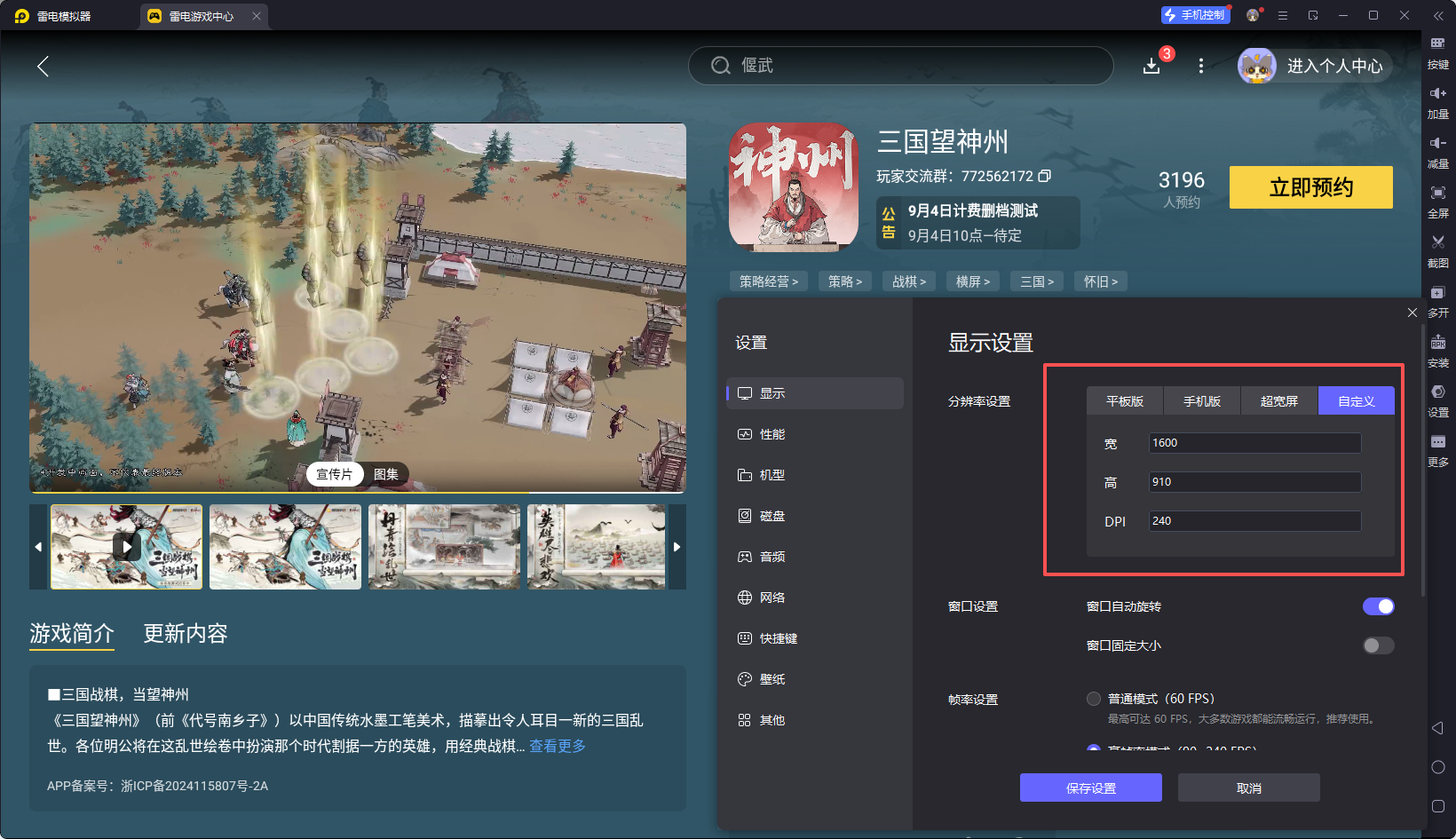
Task: Click the 三国望神州 game icon
Action: click(x=794, y=186)
